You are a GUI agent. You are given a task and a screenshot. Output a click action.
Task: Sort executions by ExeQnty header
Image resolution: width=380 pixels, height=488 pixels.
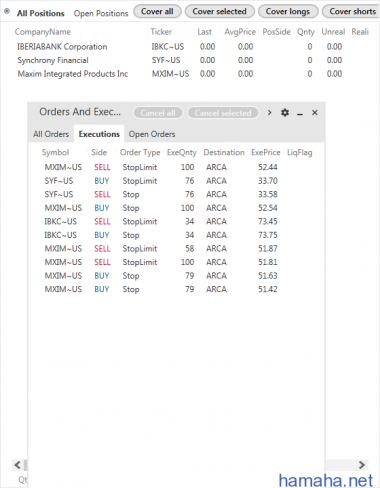click(x=182, y=153)
